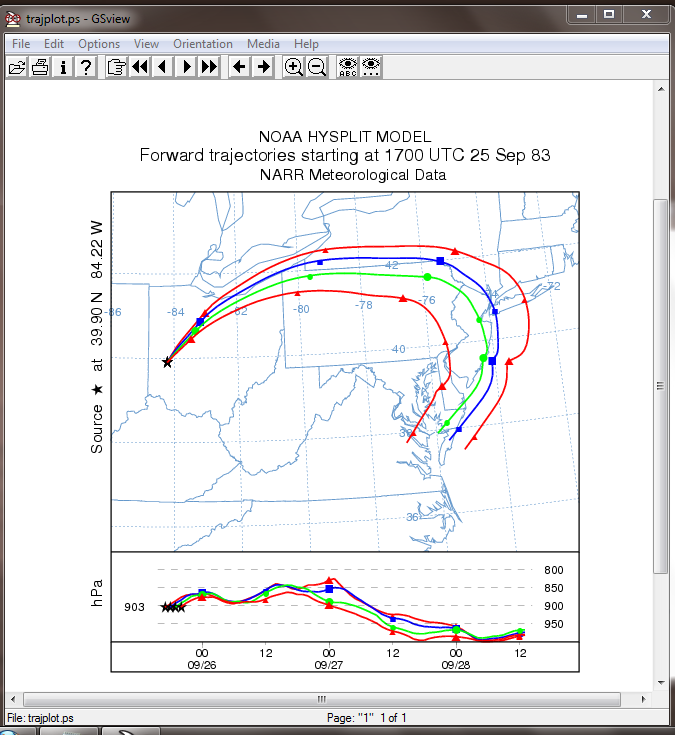Zoom out with the magnifier minus icon
Image resolution: width=675 pixels, height=735 pixels.
[317, 67]
